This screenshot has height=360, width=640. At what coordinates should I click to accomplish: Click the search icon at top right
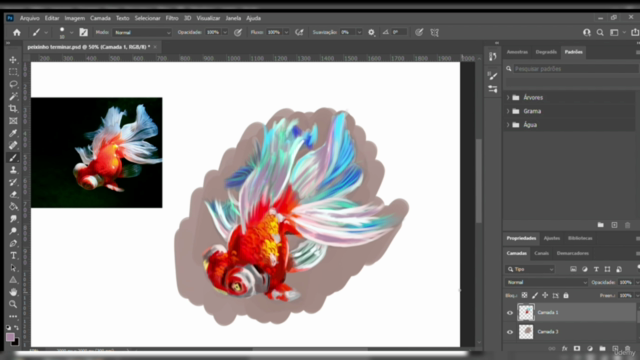point(600,32)
